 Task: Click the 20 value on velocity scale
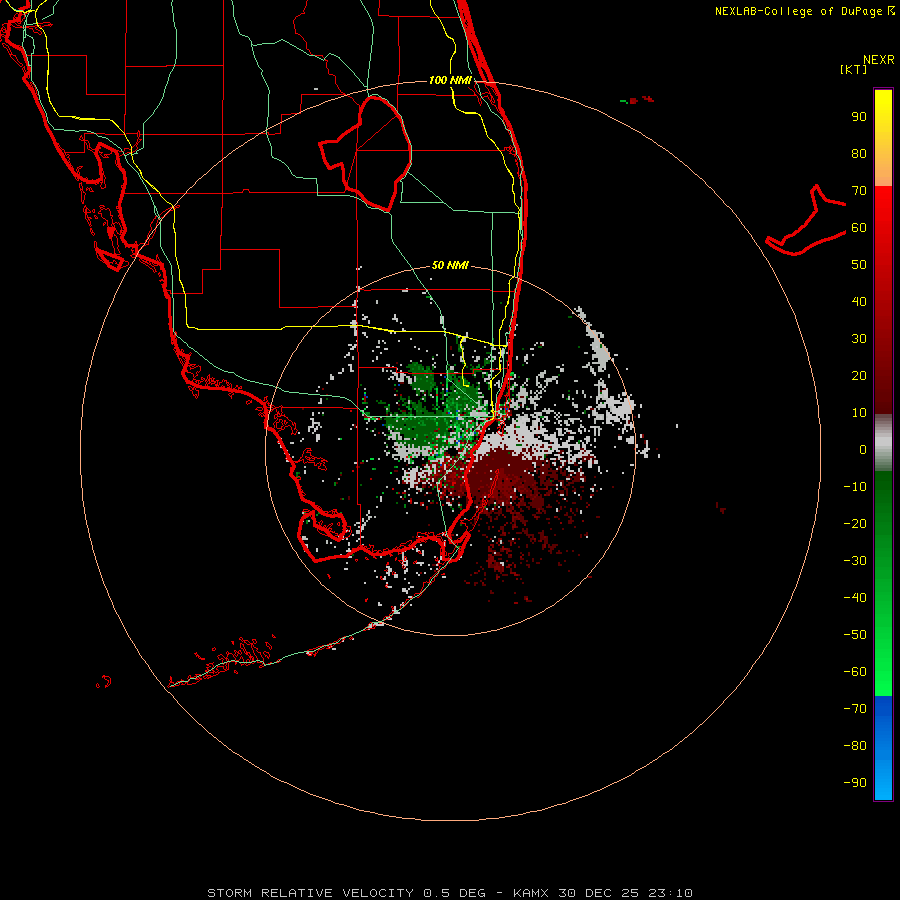coord(859,375)
